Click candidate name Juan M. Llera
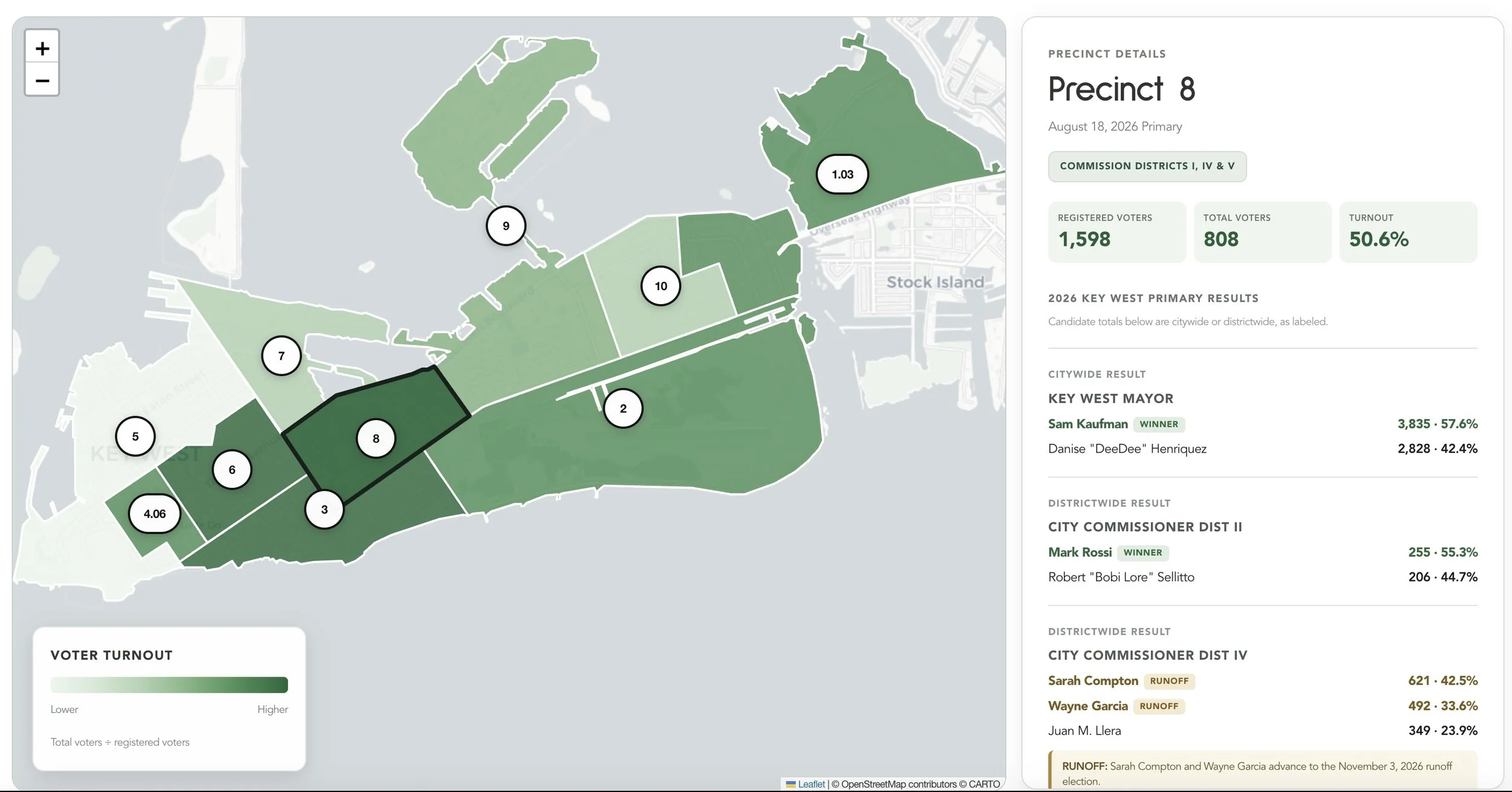This screenshot has width=1512, height=792. point(1084,730)
